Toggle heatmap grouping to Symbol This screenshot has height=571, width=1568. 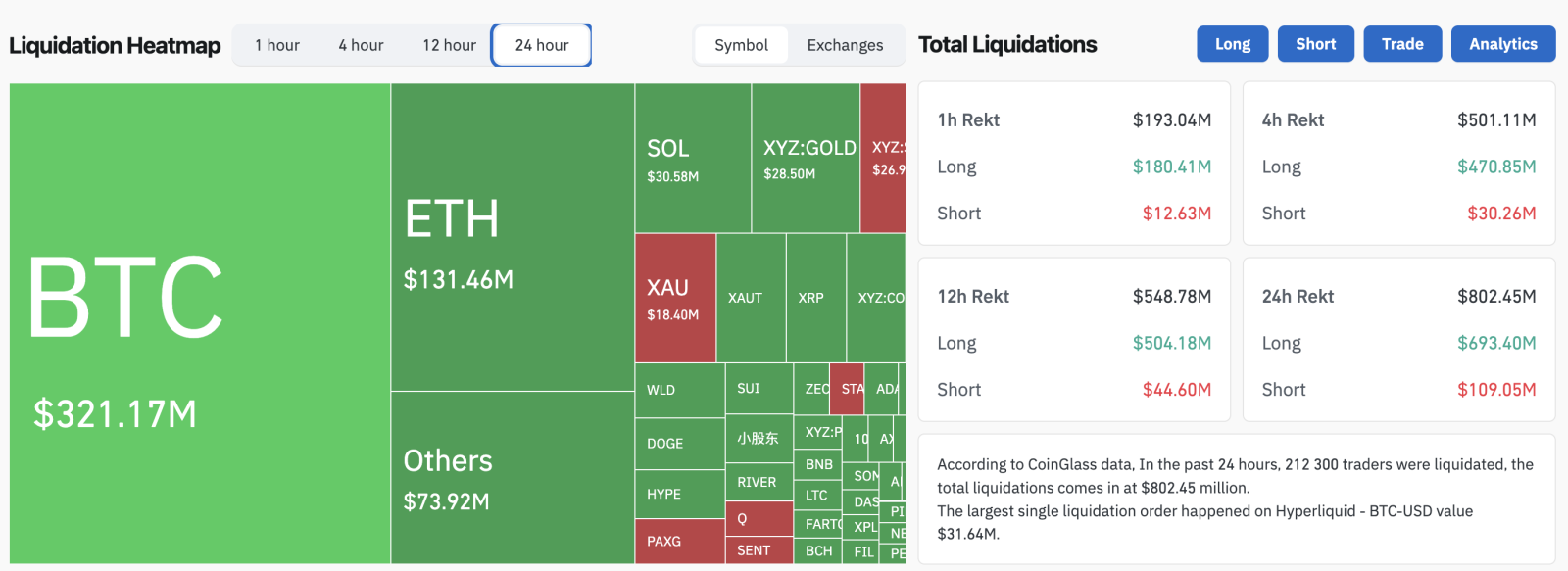click(741, 45)
